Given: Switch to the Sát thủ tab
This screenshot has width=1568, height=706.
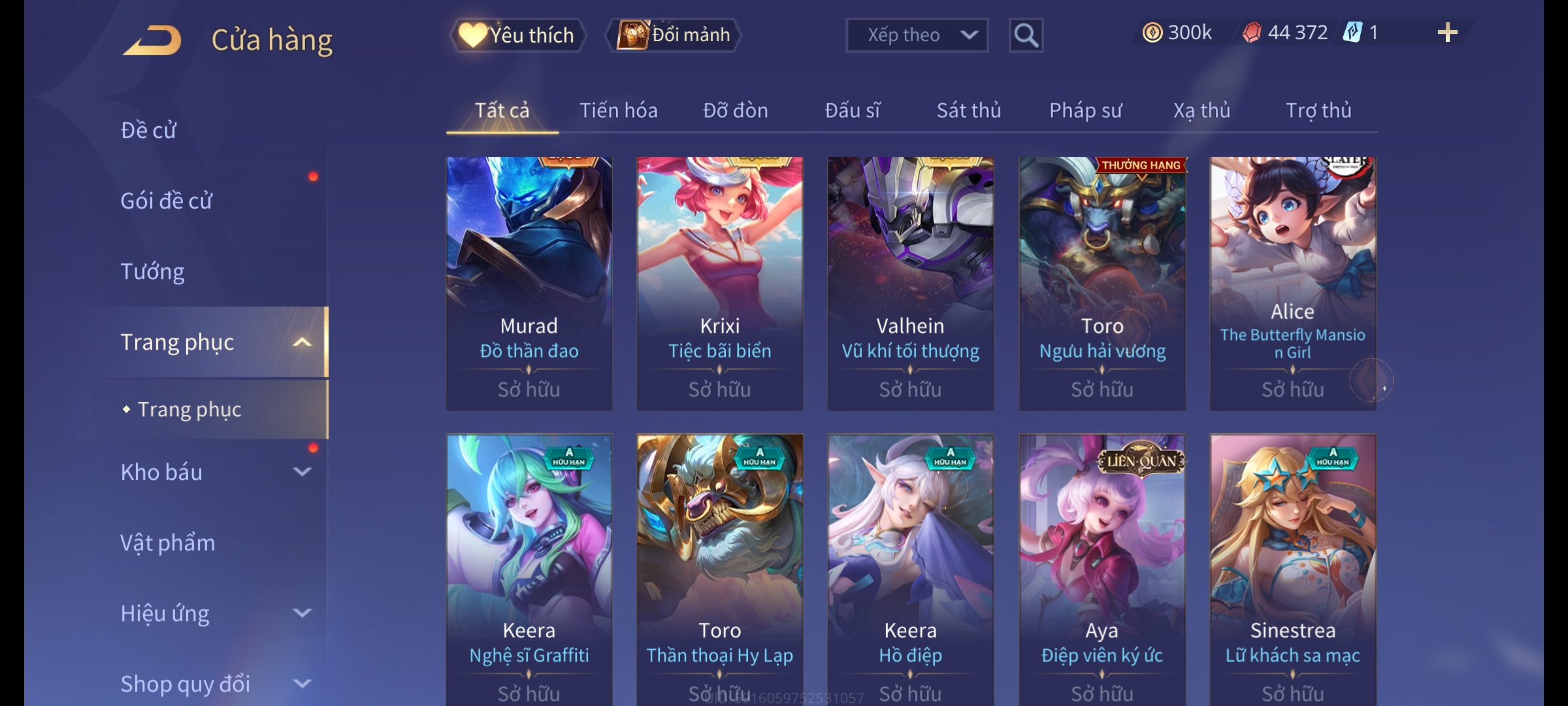Looking at the screenshot, I should point(969,110).
